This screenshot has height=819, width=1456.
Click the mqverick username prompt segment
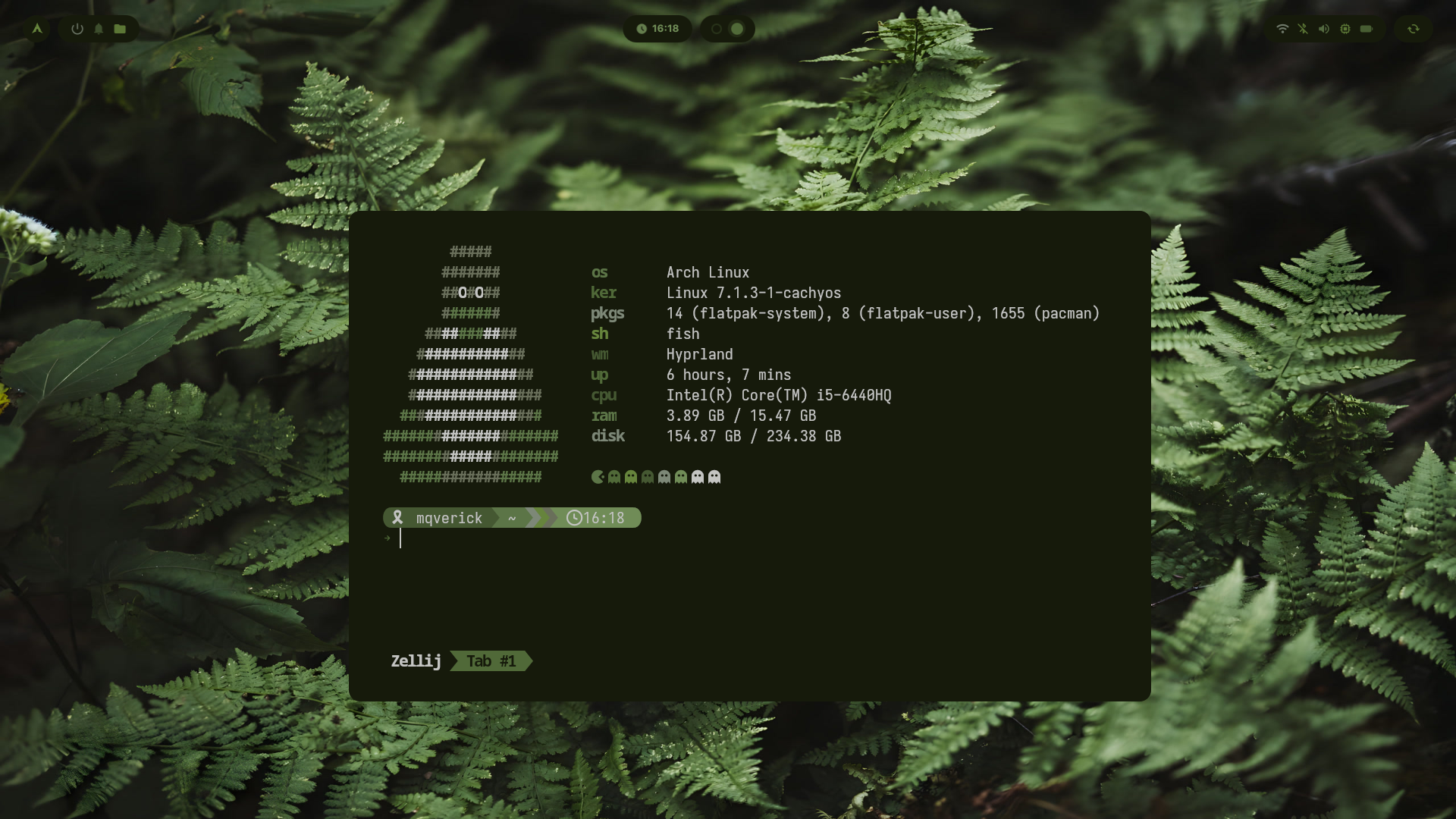click(x=440, y=518)
